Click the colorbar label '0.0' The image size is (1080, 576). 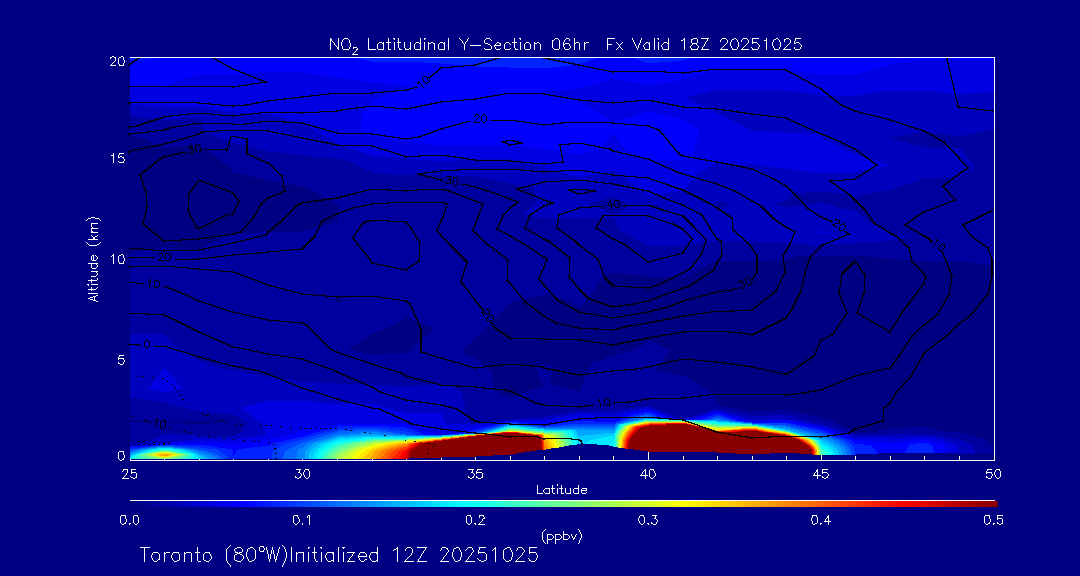pyautogui.click(x=129, y=521)
